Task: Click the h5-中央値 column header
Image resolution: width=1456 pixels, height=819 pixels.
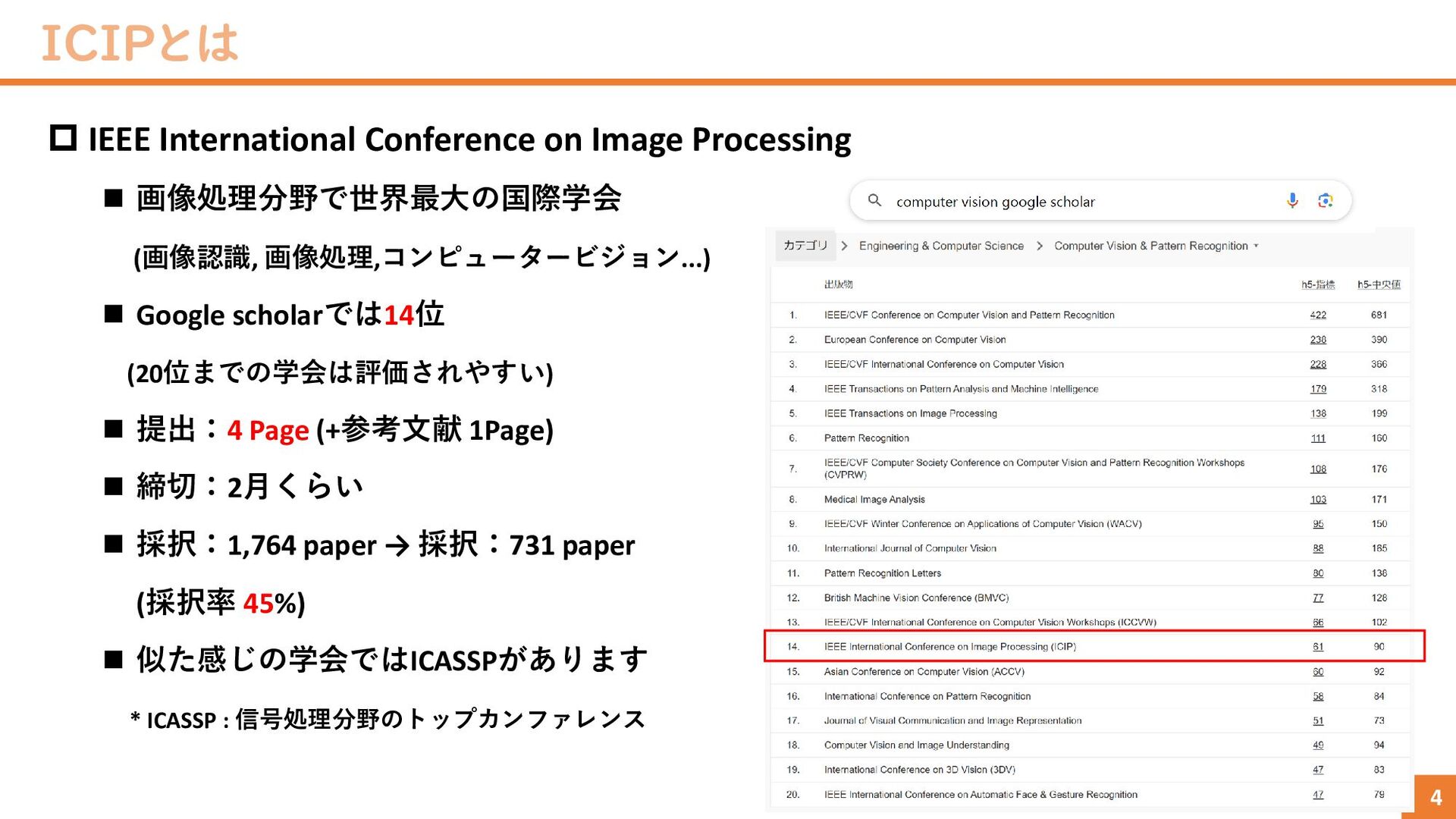Action: [1379, 284]
